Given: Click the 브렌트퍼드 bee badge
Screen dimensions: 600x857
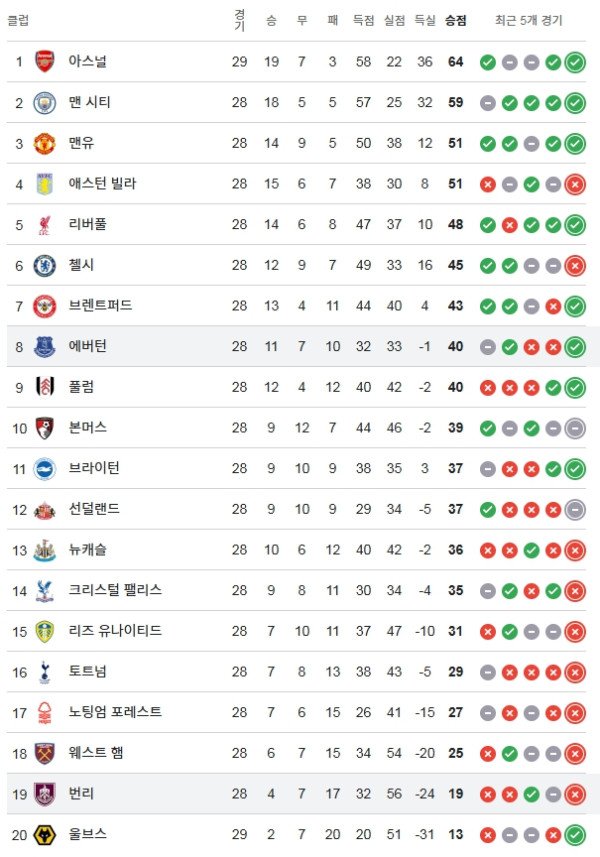Looking at the screenshot, I should 44,303.
